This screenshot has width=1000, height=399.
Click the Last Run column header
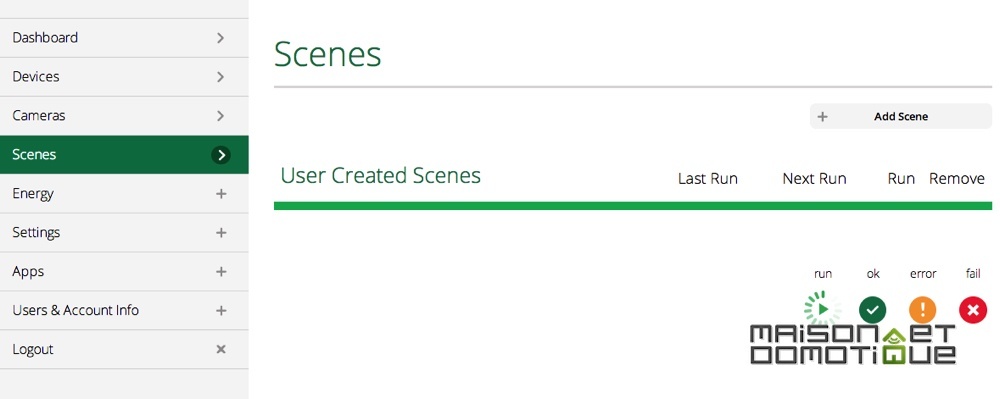[707, 179]
